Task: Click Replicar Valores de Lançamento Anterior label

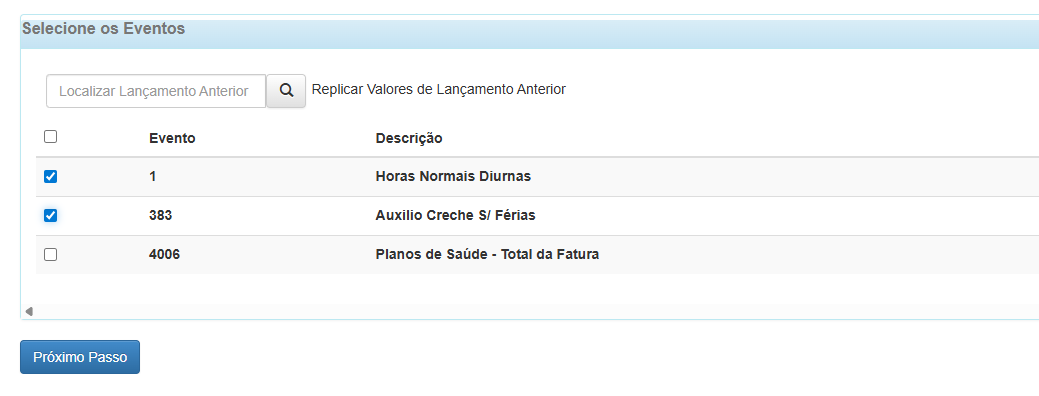Action: pos(439,89)
